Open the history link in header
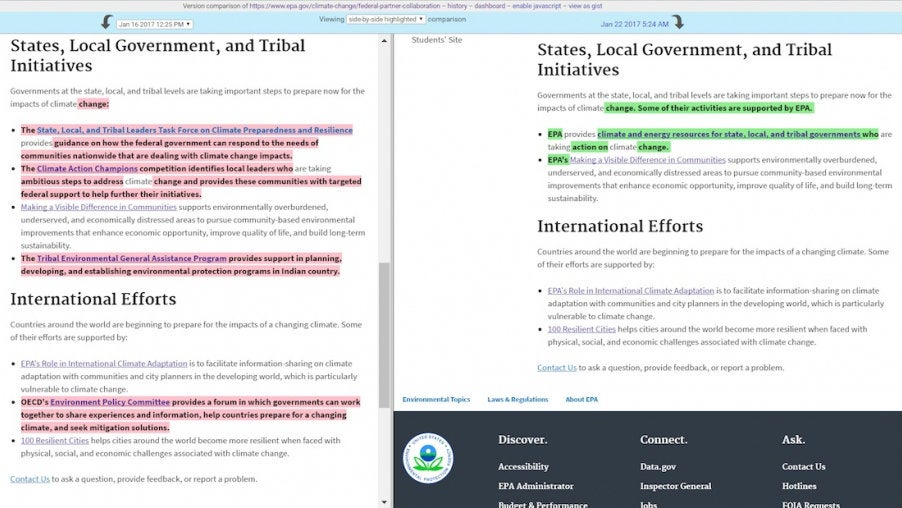The width and height of the screenshot is (902, 508). point(457,6)
